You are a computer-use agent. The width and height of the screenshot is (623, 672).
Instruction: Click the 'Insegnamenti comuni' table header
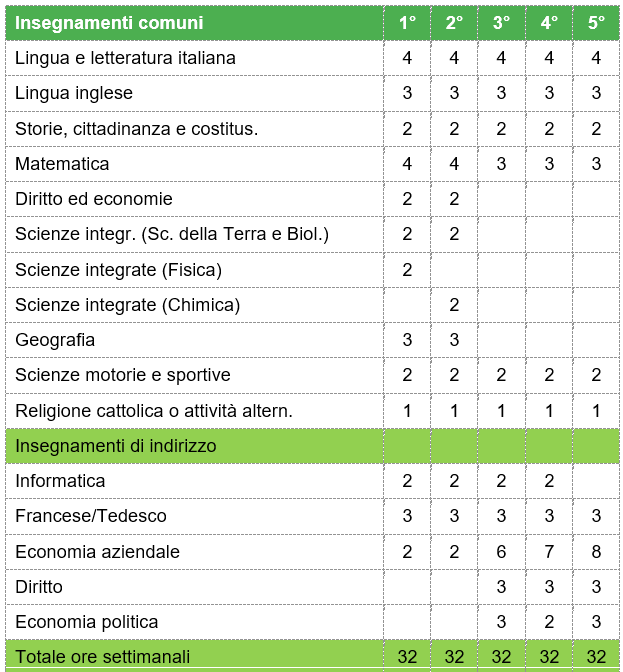[x=110, y=22]
